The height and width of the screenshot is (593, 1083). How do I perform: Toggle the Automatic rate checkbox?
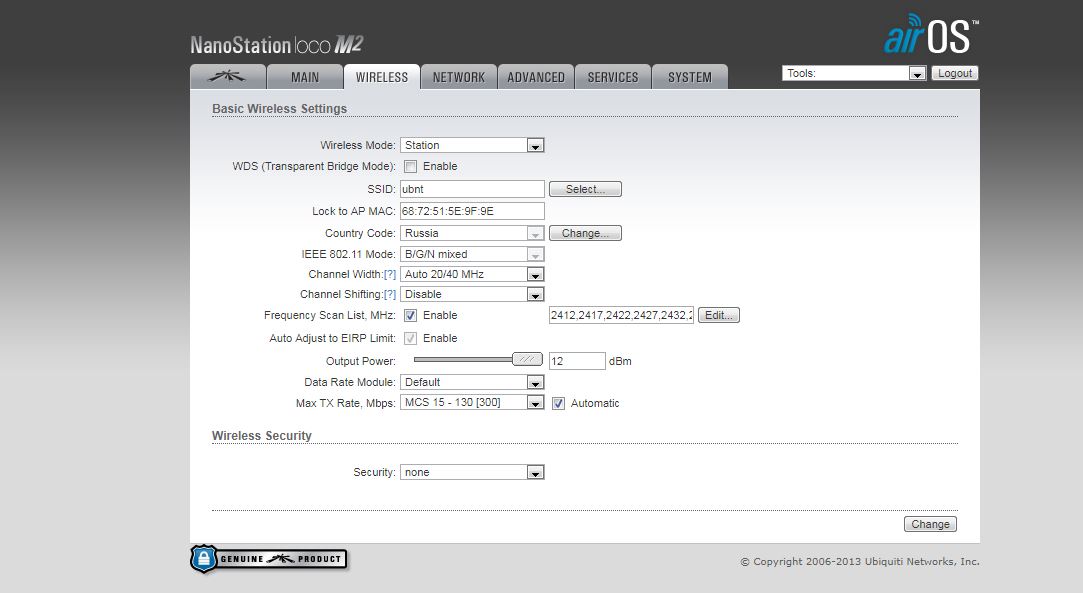pos(559,403)
